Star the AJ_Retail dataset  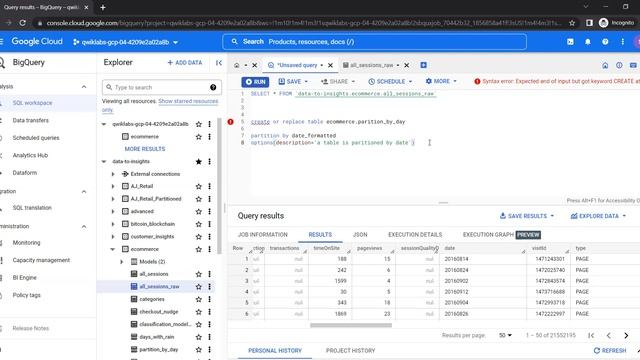coord(199,186)
